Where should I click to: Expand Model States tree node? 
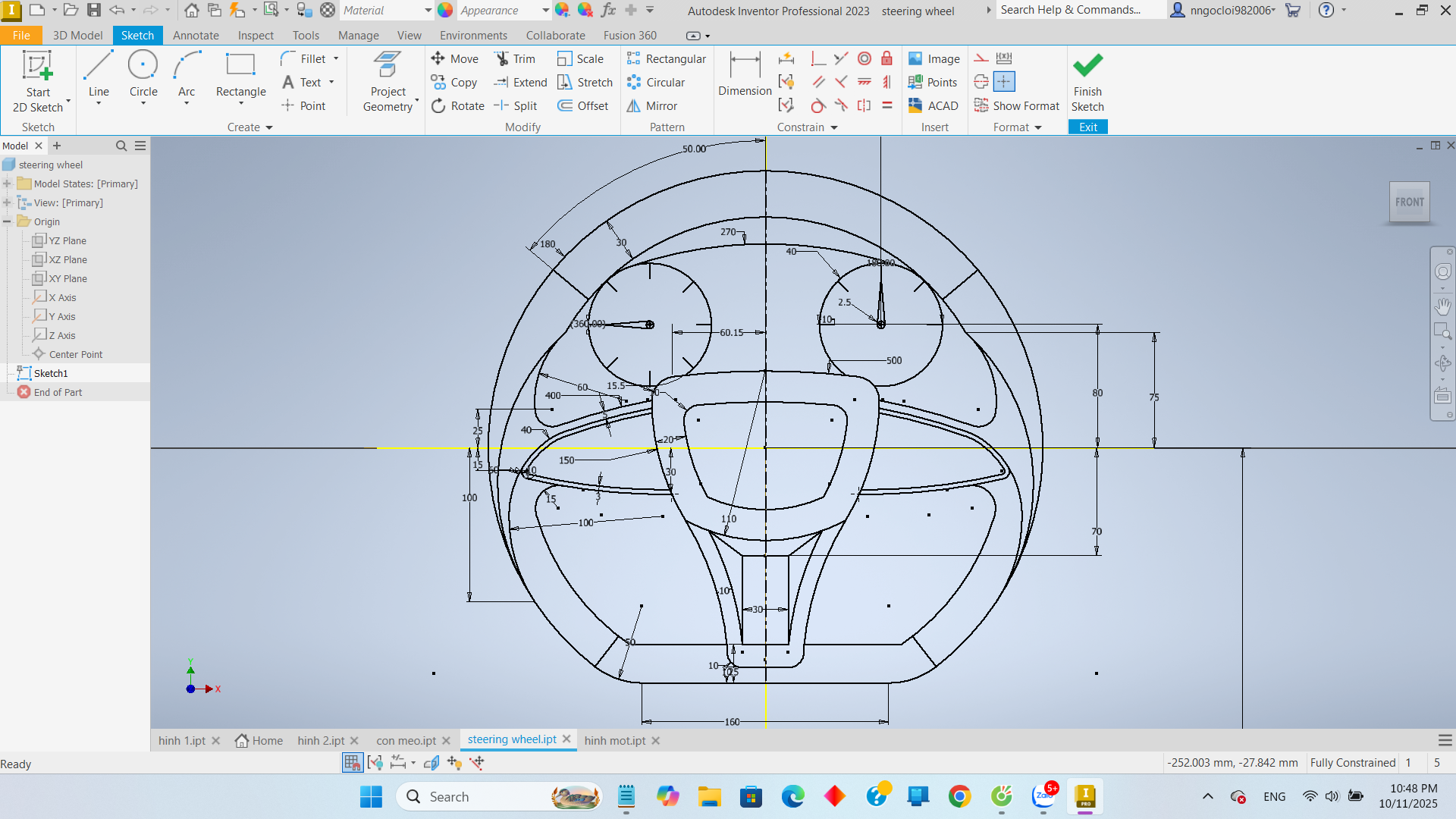[7, 184]
